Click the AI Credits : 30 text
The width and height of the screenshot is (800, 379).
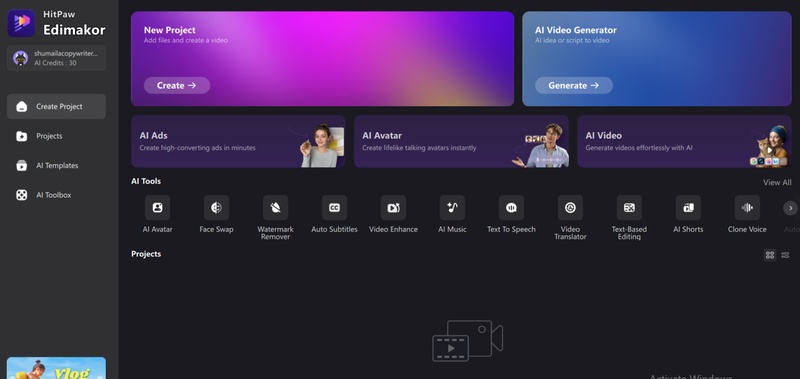(55, 63)
